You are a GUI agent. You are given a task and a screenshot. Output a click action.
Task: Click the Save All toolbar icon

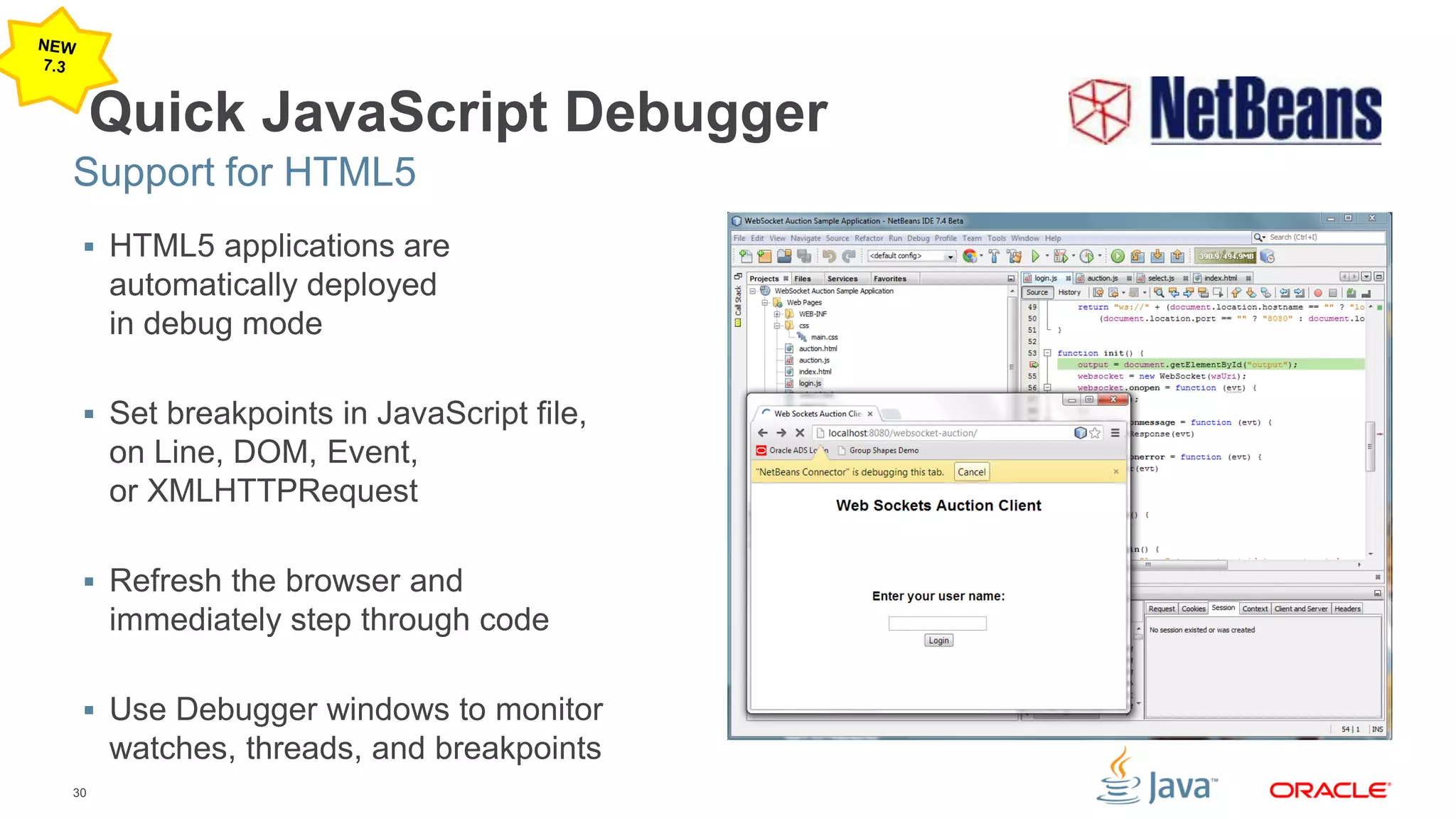pyautogui.click(x=804, y=256)
